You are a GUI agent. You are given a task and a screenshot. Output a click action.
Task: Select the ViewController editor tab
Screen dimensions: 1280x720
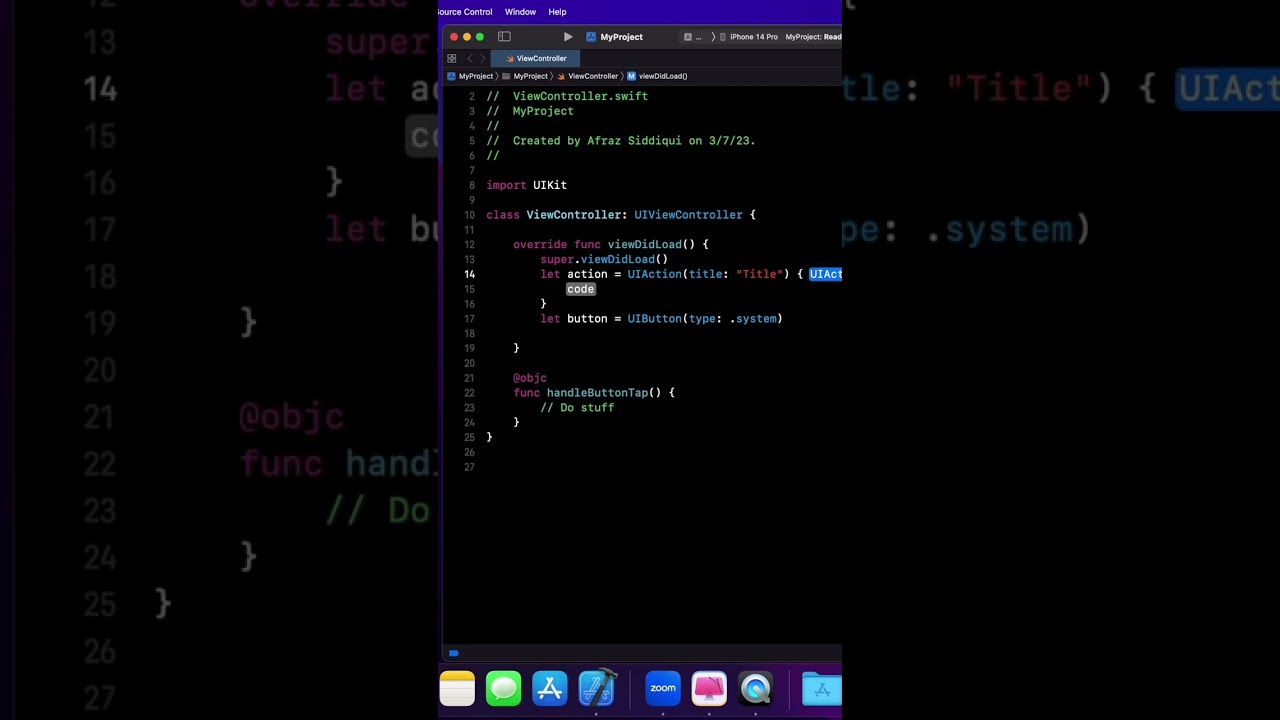click(x=536, y=59)
